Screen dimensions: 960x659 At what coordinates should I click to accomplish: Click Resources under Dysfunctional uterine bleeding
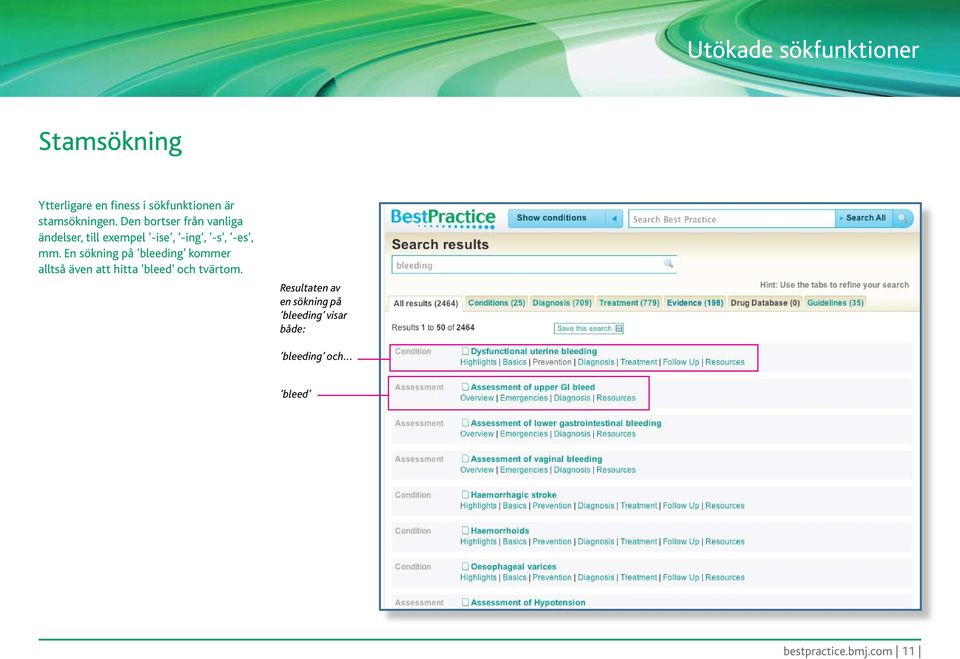pos(725,362)
